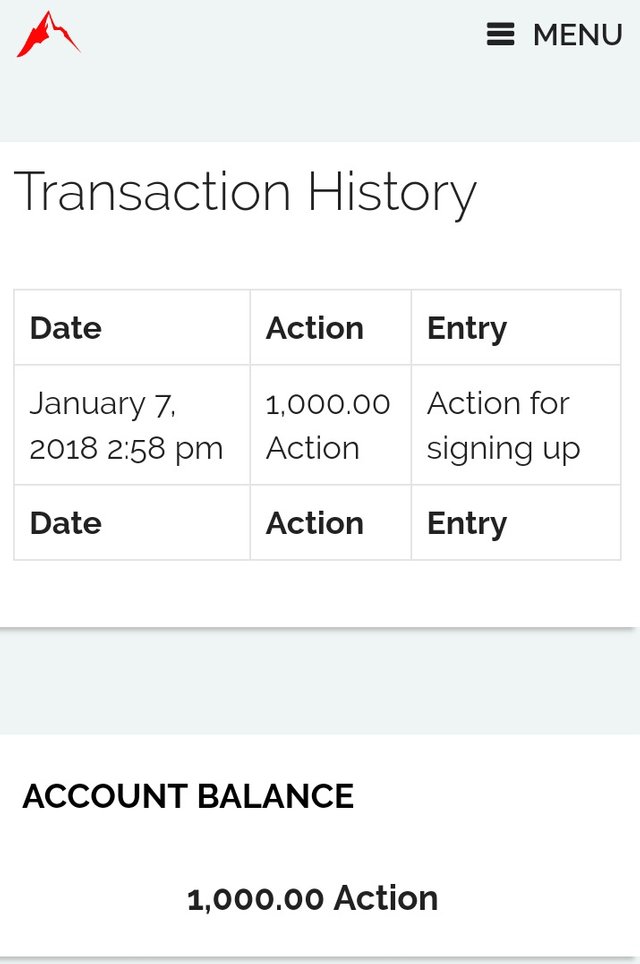The height and width of the screenshot is (964, 640).
Task: Click the ACCOUNT BALANCE heading
Action: pyautogui.click(x=188, y=796)
